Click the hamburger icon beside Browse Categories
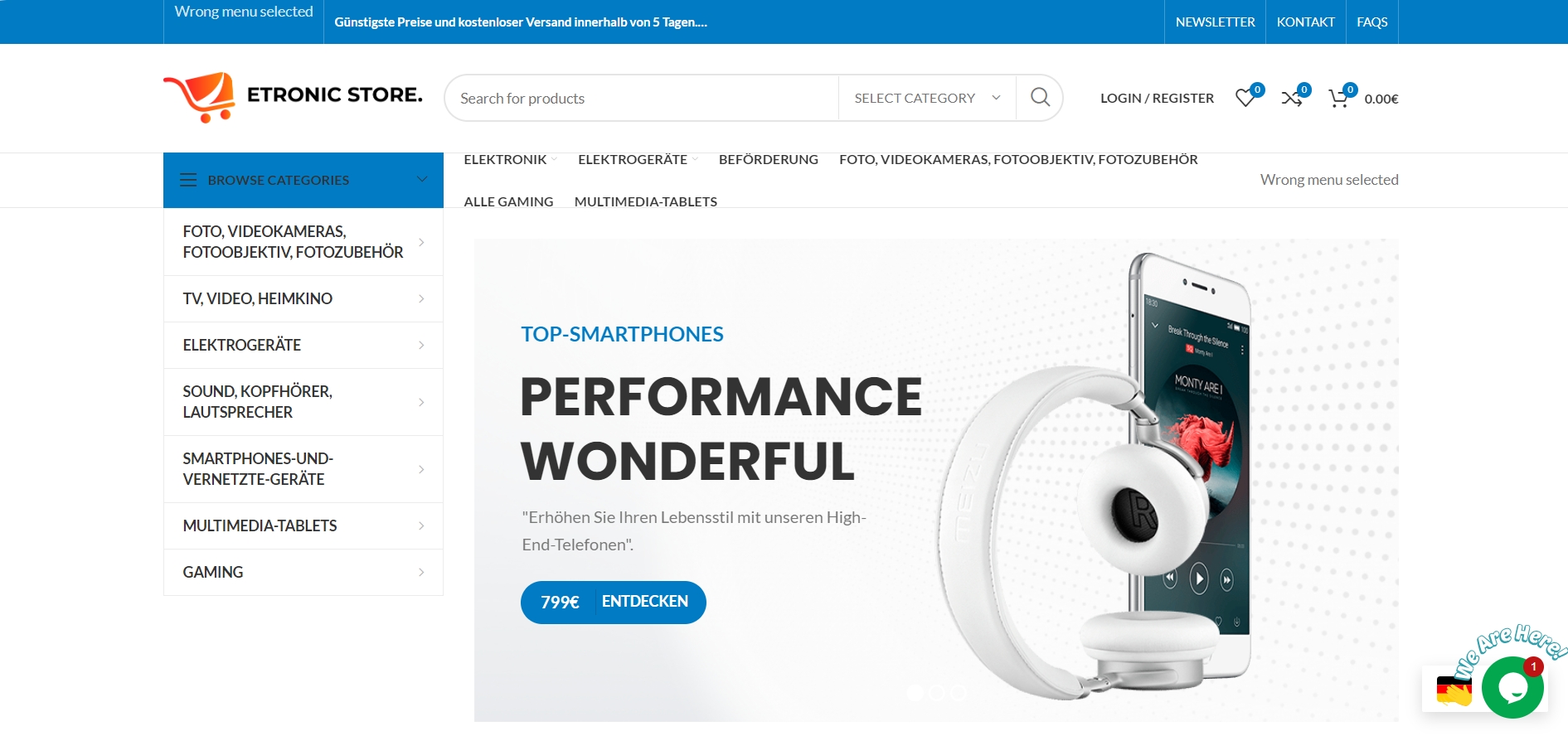 tap(188, 180)
